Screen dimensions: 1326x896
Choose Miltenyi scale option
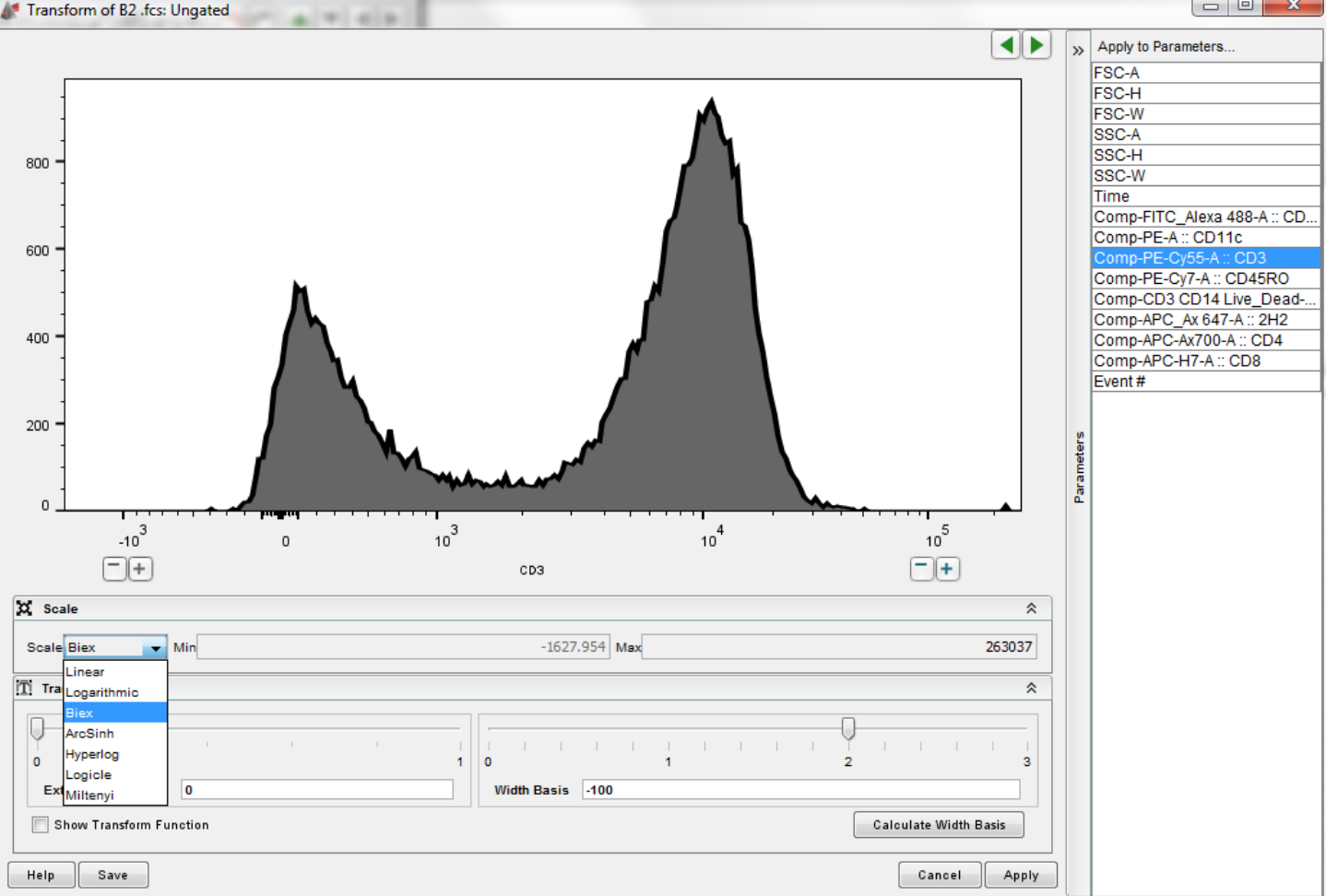pos(115,795)
